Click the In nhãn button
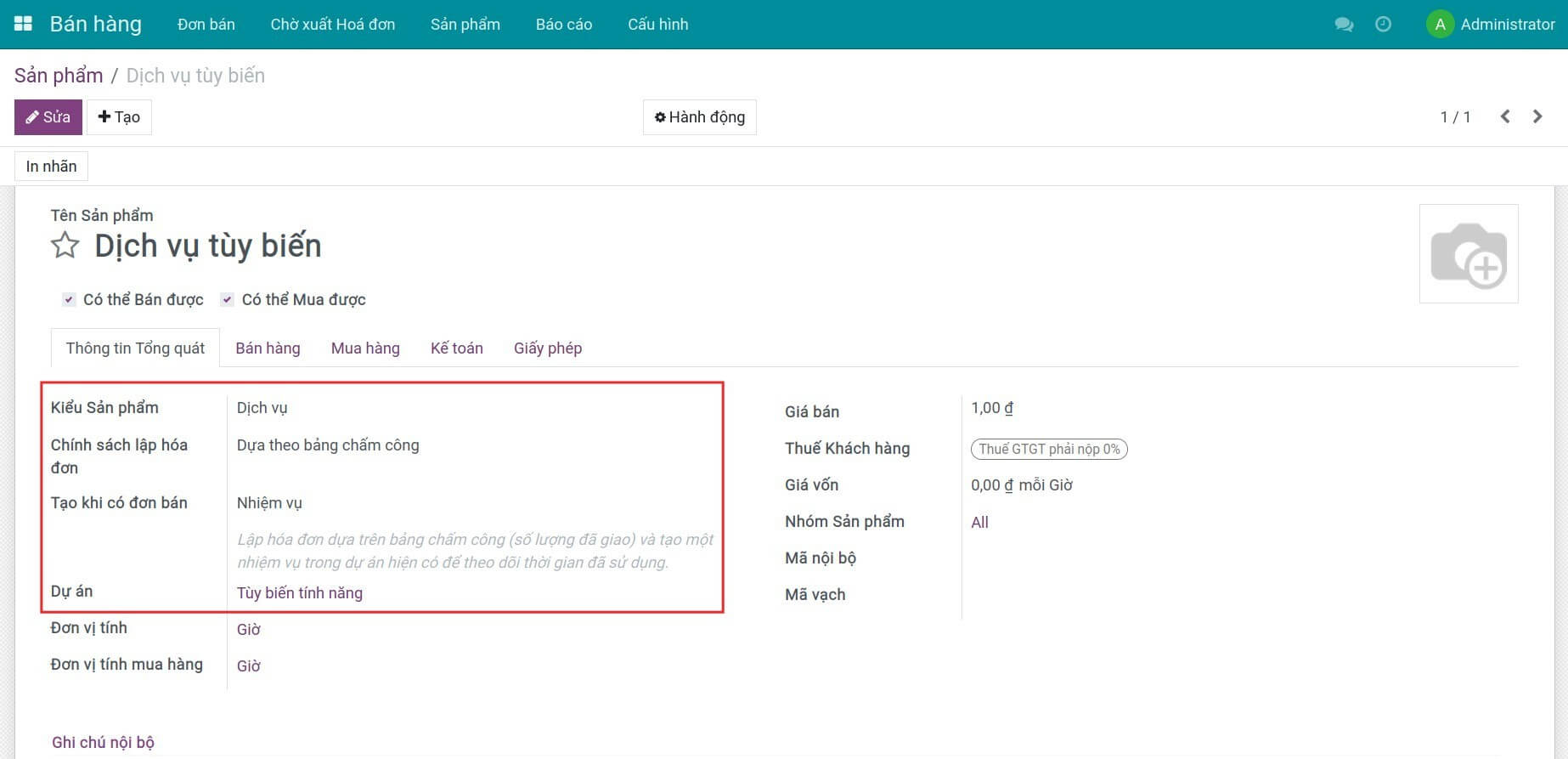 point(51,167)
